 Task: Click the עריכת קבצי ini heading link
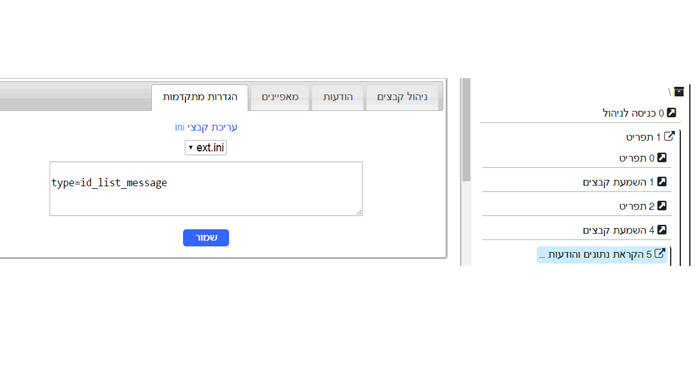coord(206,127)
